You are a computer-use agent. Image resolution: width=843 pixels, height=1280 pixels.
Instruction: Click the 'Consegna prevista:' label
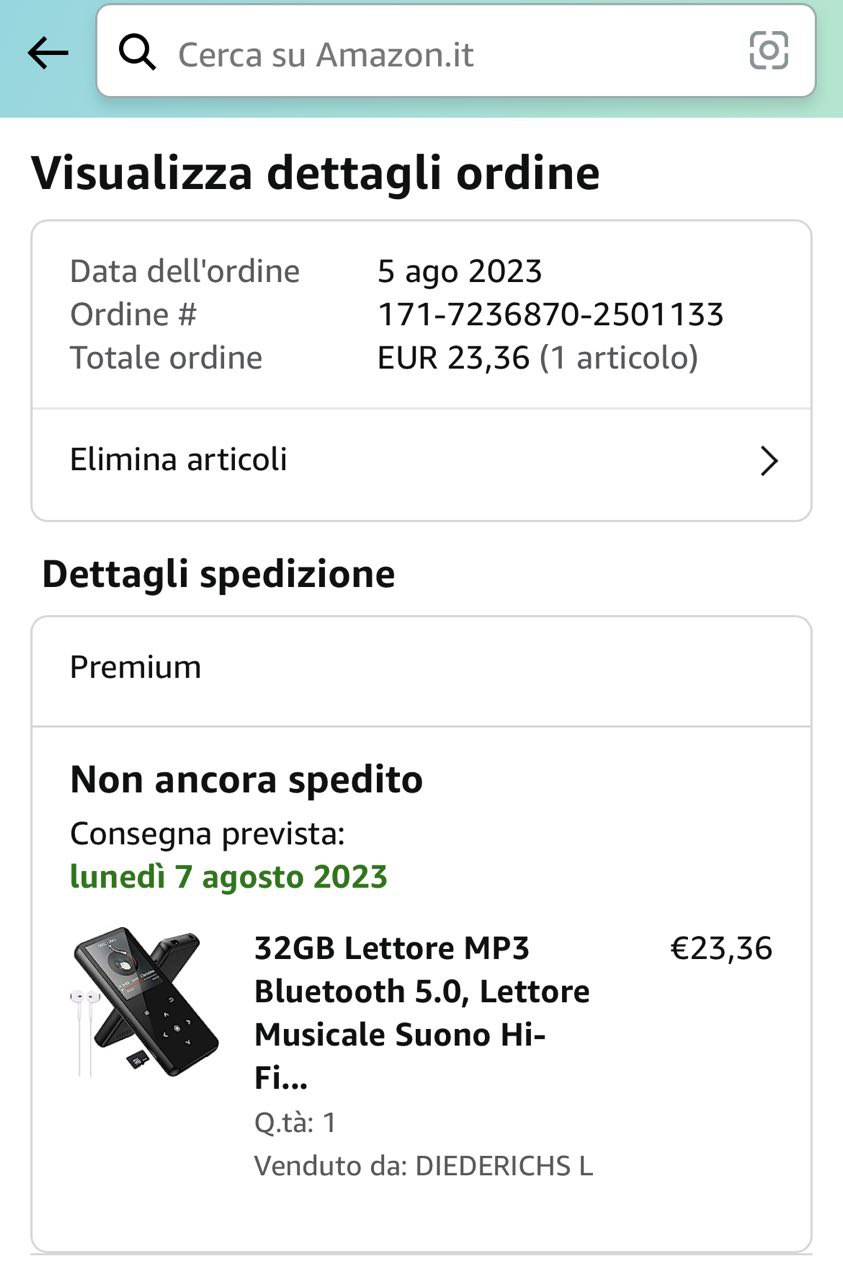tap(207, 834)
